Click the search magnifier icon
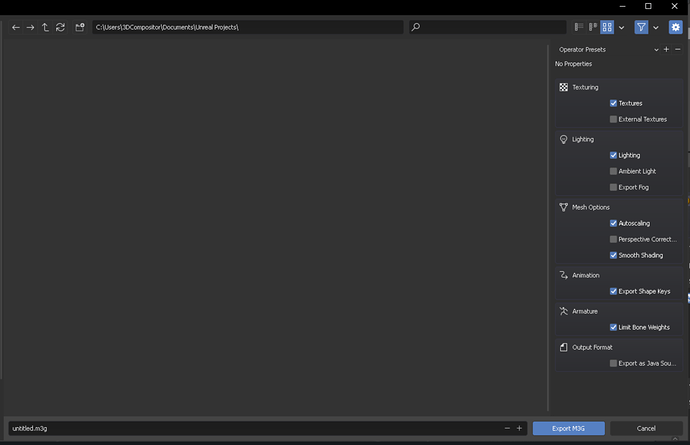 tap(415, 27)
